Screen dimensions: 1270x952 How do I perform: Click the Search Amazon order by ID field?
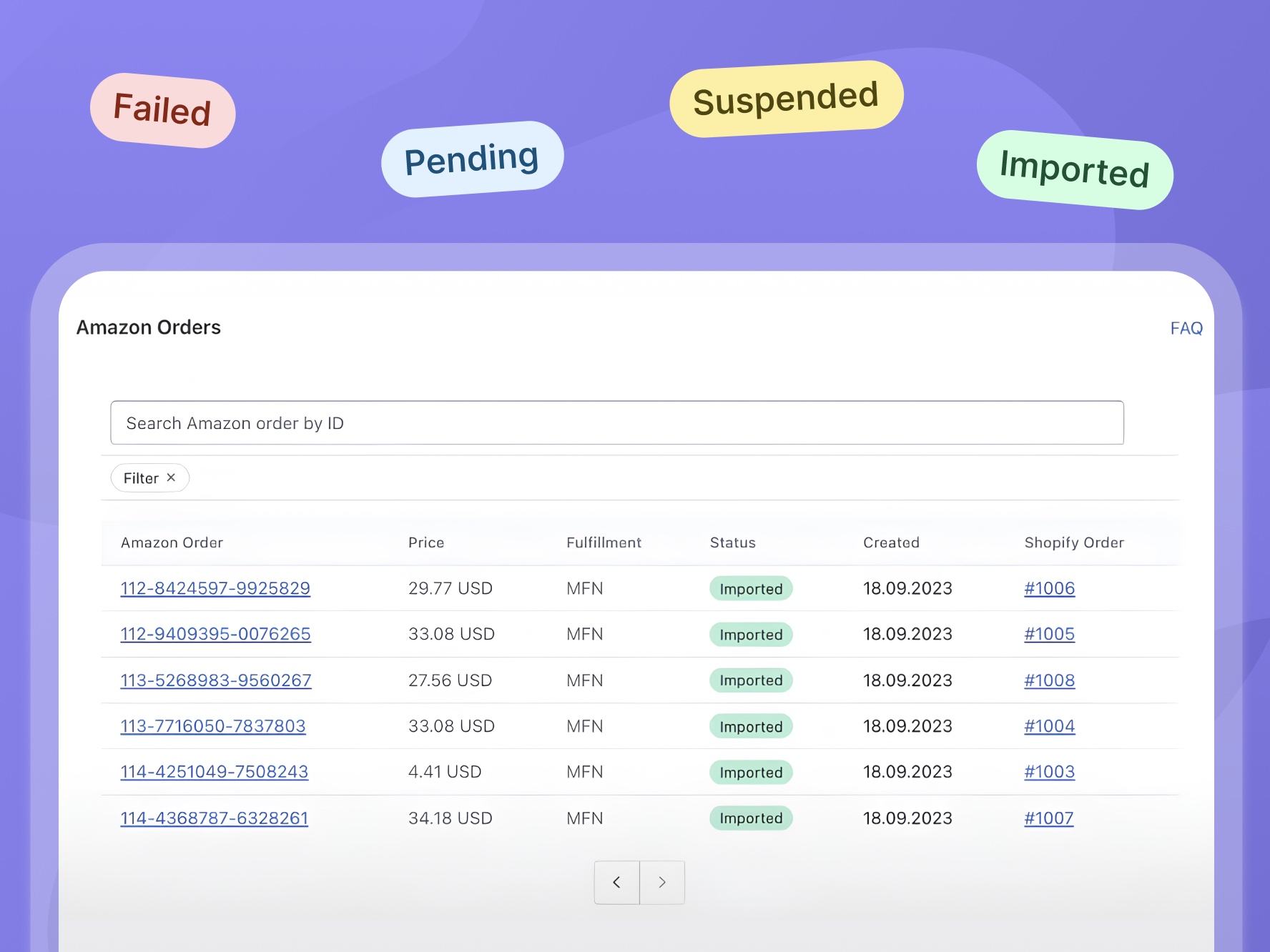coord(616,423)
